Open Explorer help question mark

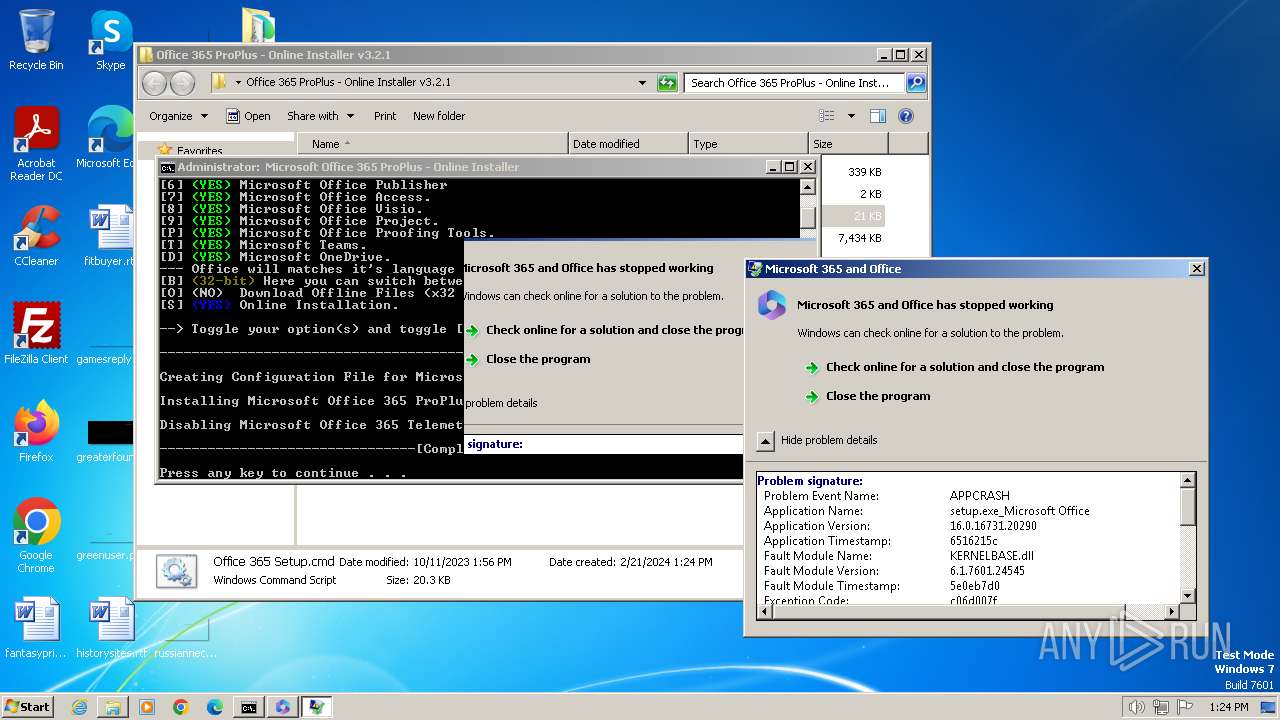click(905, 116)
